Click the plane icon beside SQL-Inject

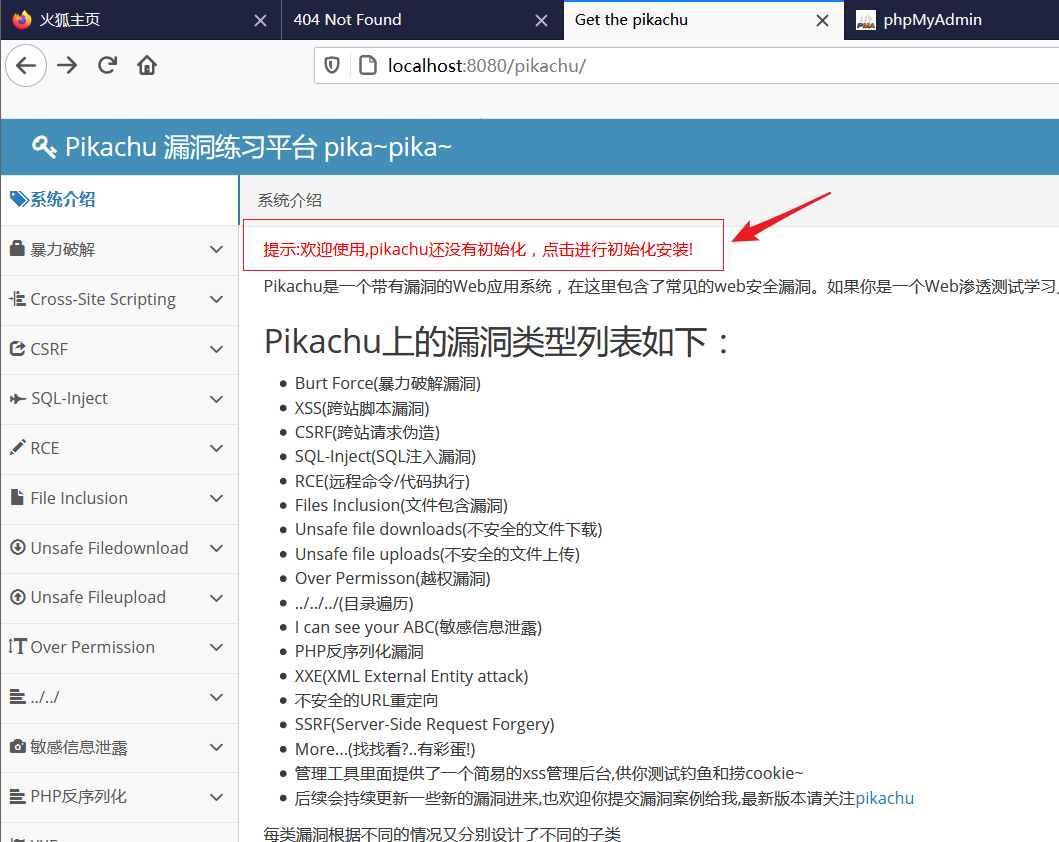[x=18, y=398]
